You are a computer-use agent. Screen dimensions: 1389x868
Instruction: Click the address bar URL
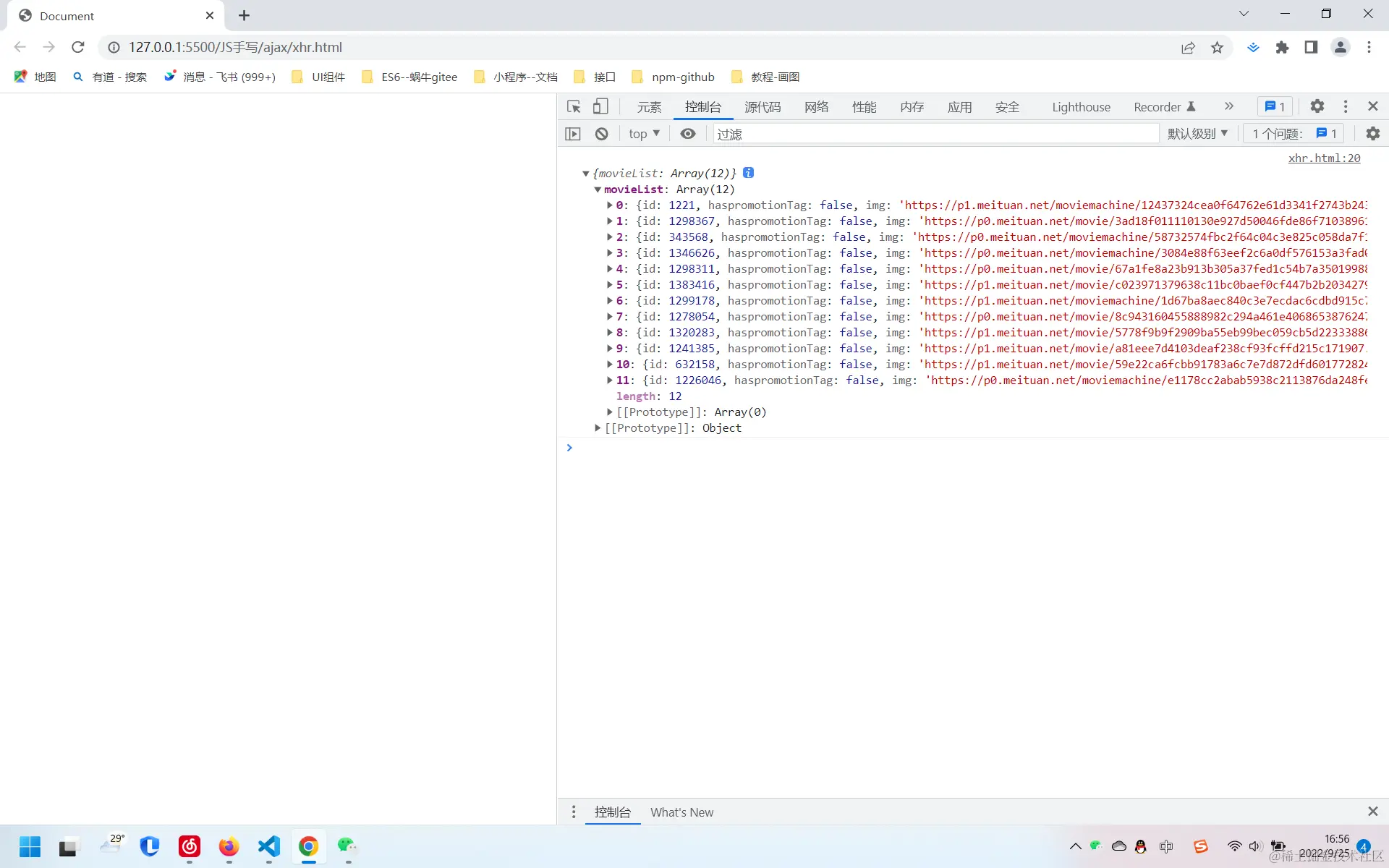click(236, 47)
